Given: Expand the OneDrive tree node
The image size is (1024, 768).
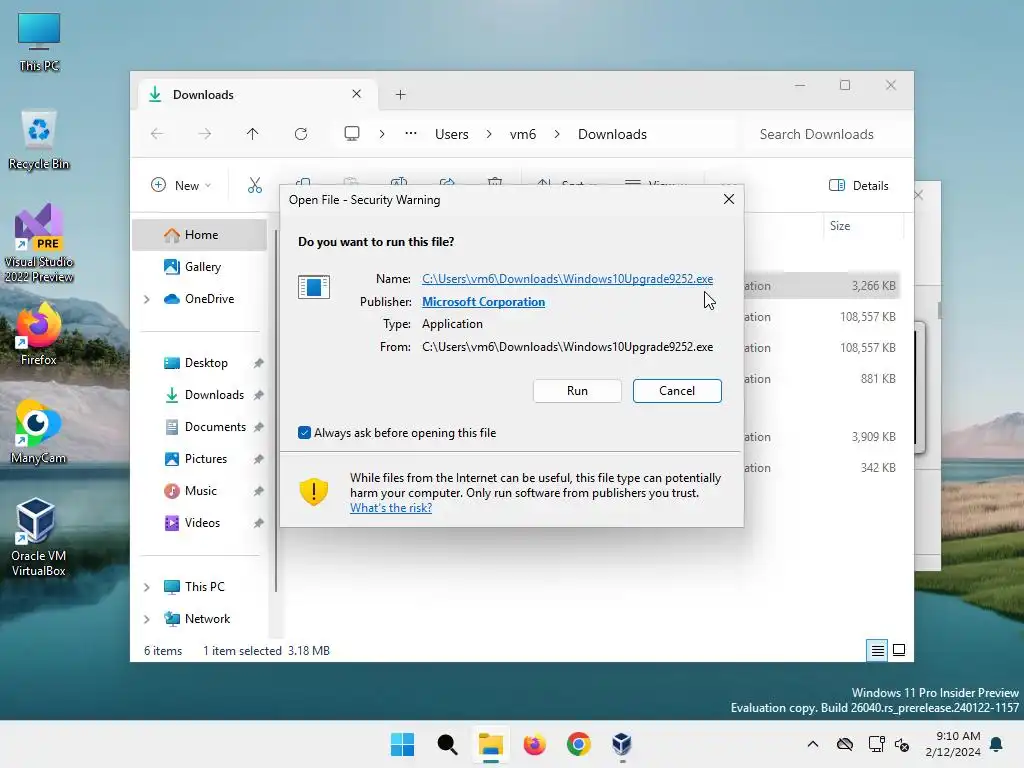Looking at the screenshot, I should [147, 299].
